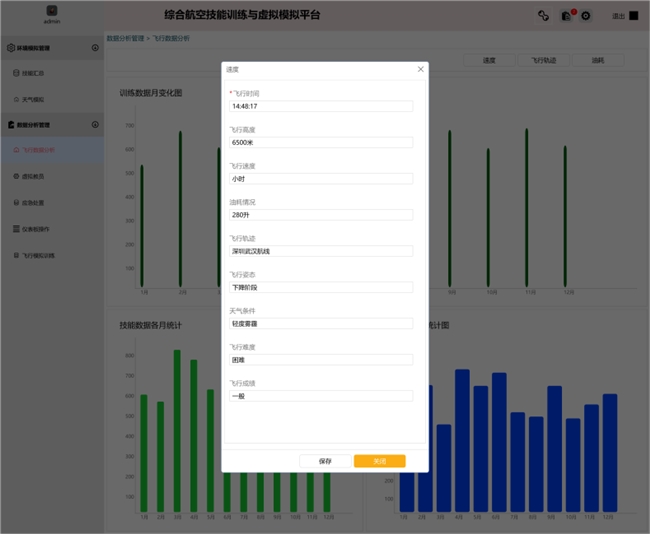Click the 天气条件 field showing 轻度雾霾
This screenshot has width=650, height=534.
[321, 323]
